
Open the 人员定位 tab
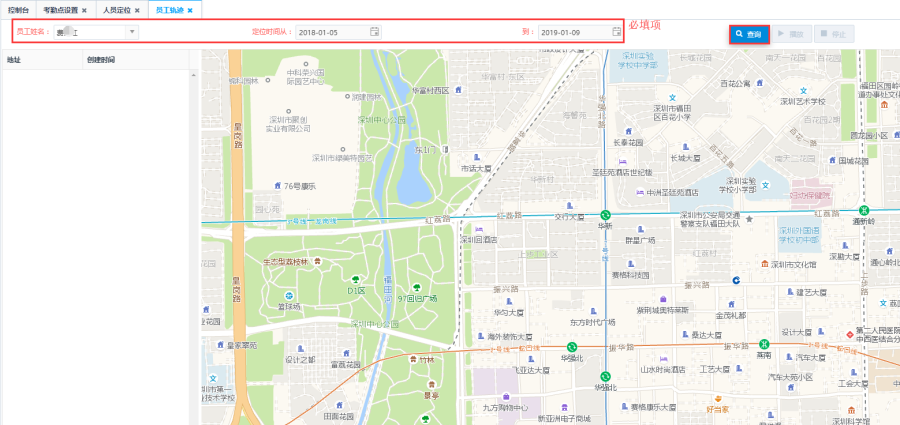[x=117, y=9]
